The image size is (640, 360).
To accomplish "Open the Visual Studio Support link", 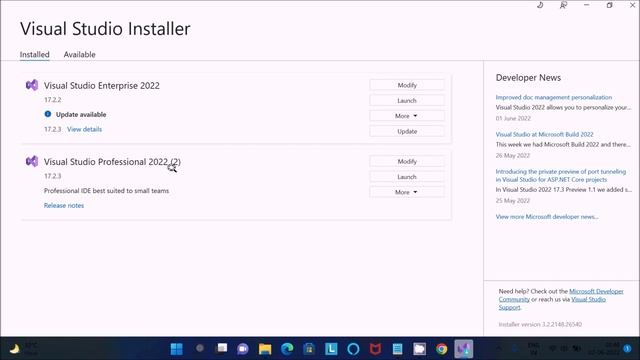I will click(588, 299).
